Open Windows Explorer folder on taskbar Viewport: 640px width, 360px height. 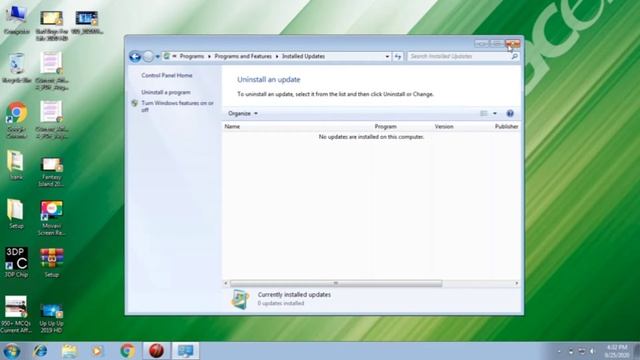tap(69, 351)
